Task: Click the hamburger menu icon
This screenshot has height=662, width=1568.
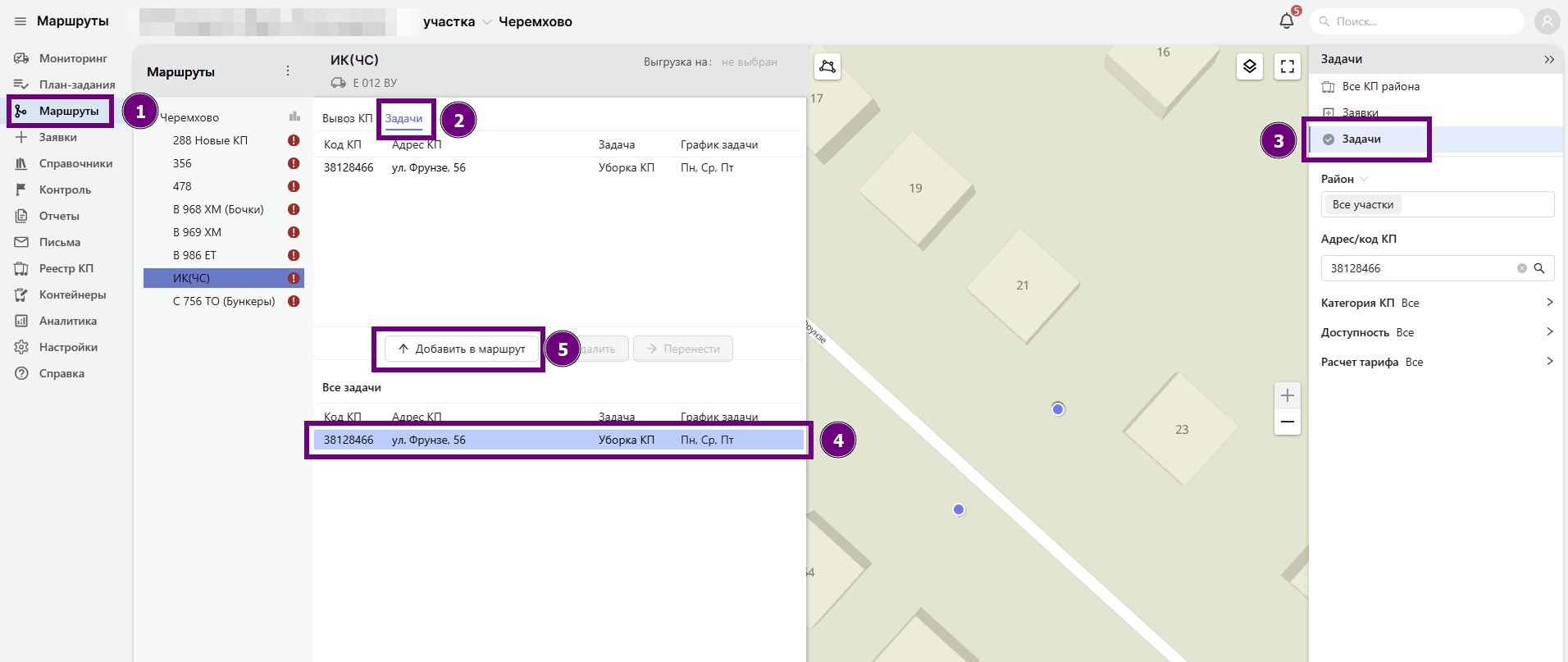Action: coord(21,21)
